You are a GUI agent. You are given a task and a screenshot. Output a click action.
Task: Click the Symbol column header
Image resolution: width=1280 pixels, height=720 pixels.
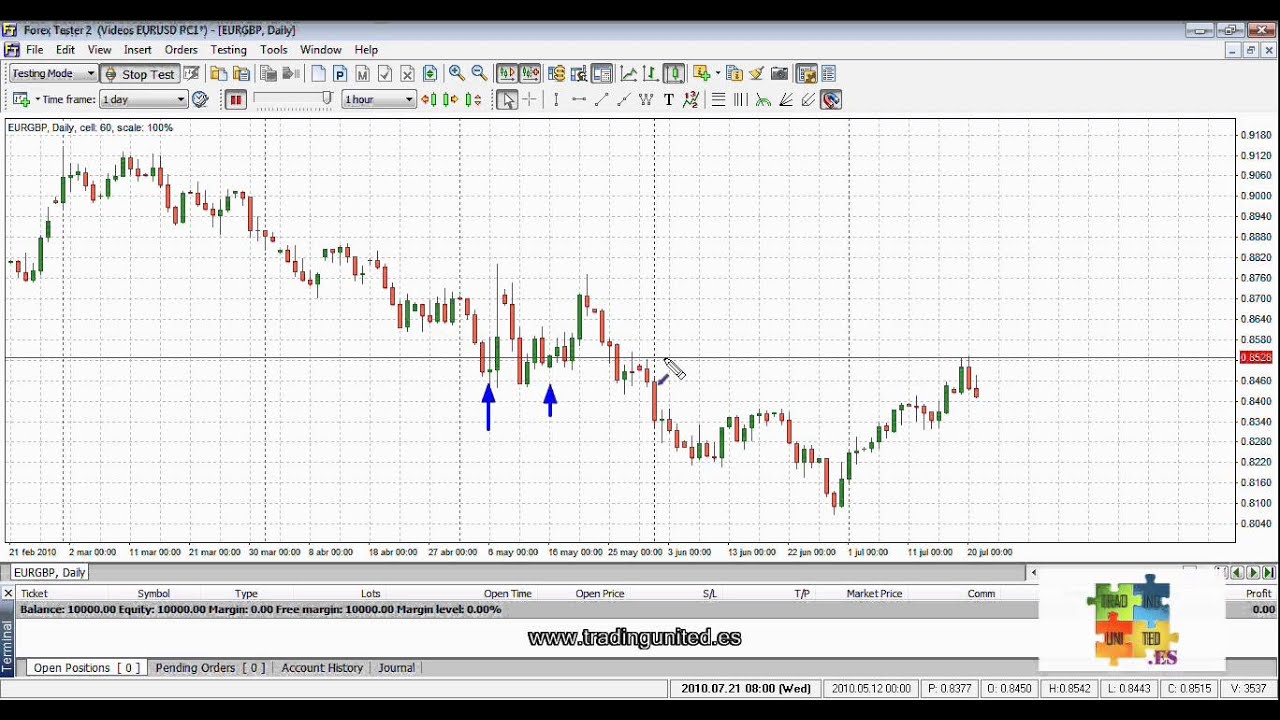click(x=153, y=593)
